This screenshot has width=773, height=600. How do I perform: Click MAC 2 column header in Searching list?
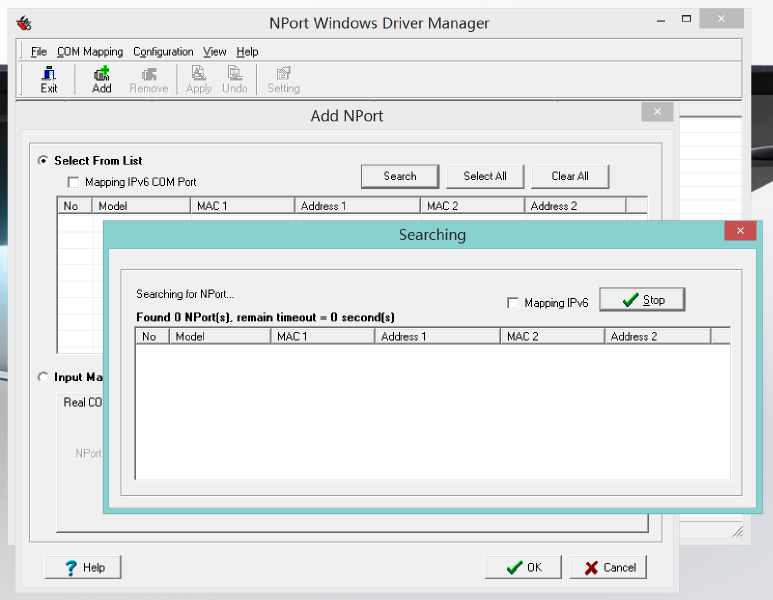click(x=552, y=336)
